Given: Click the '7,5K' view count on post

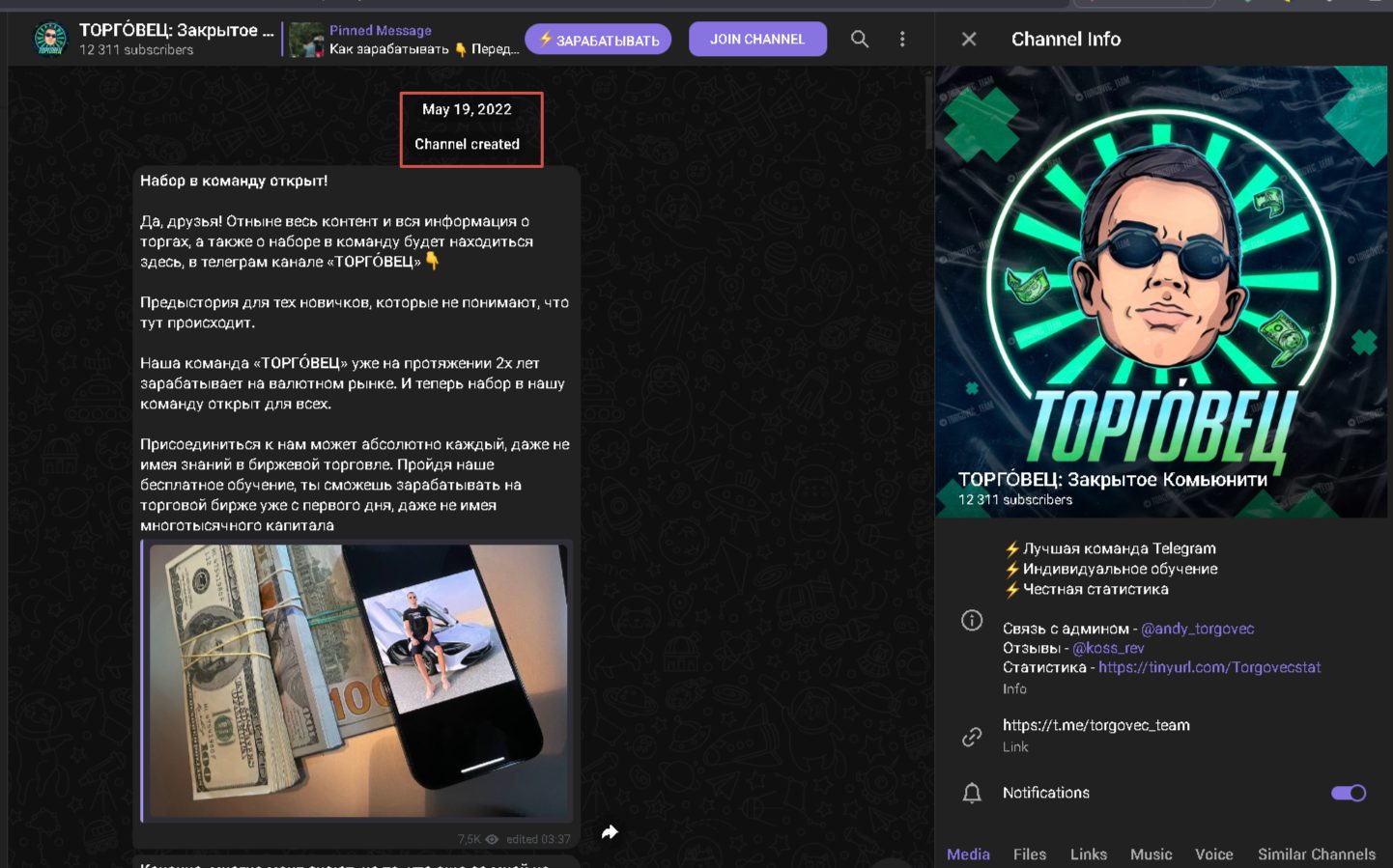Looking at the screenshot, I should click(469, 839).
